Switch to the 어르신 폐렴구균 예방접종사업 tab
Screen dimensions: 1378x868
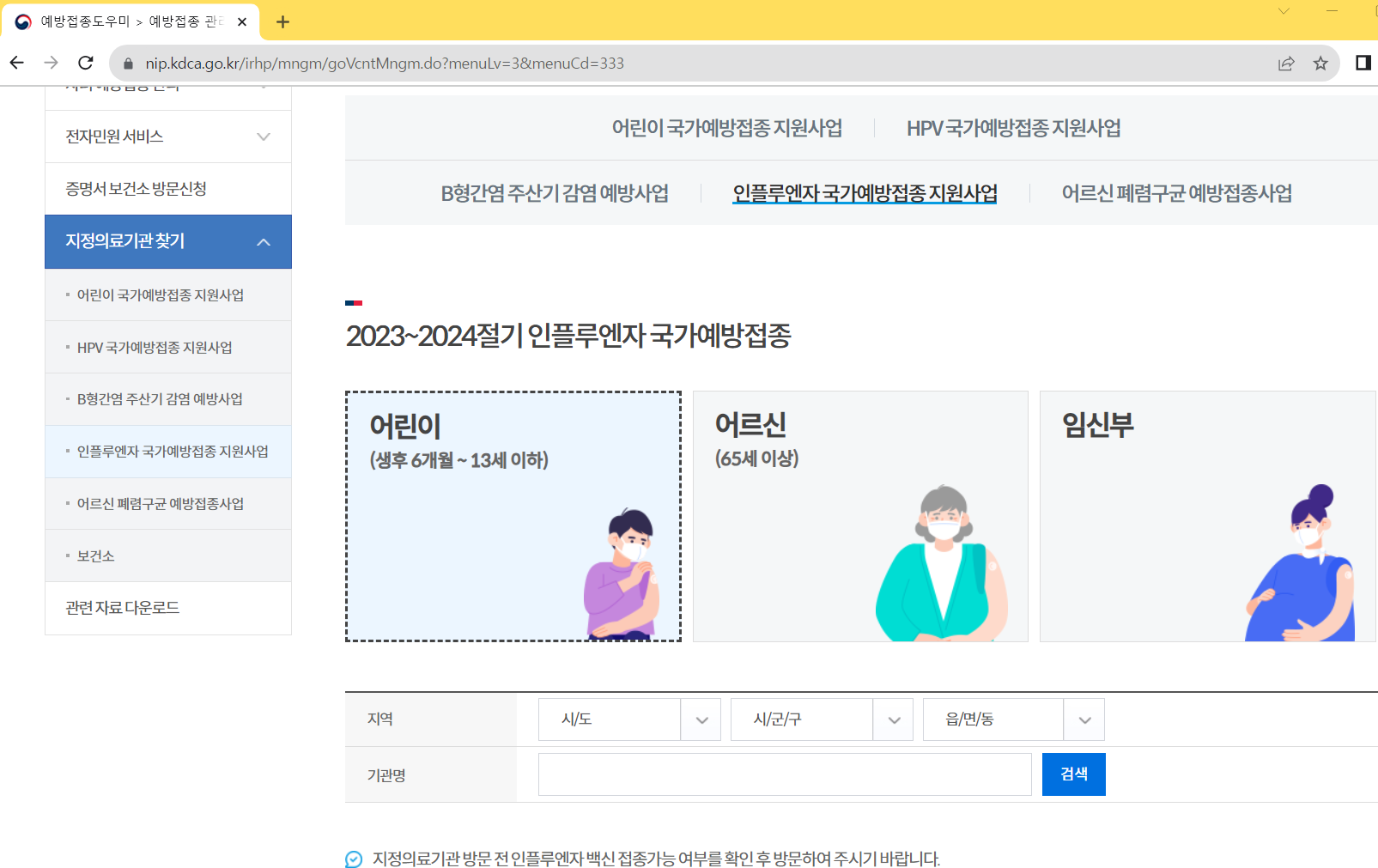point(1177,193)
